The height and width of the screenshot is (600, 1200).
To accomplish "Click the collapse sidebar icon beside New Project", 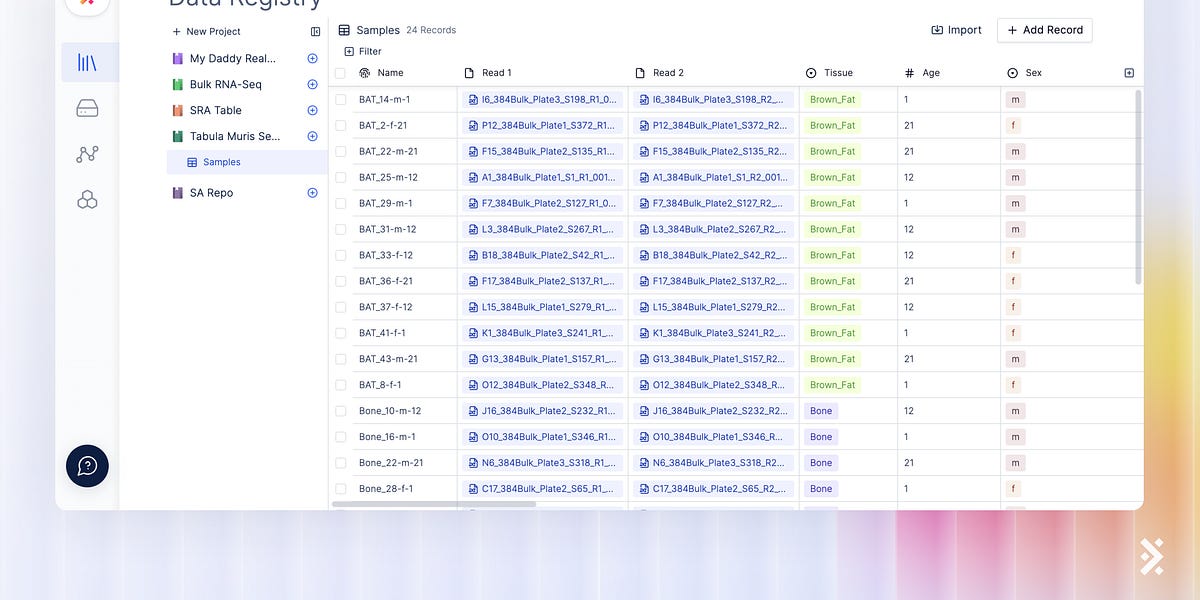I will [x=314, y=31].
